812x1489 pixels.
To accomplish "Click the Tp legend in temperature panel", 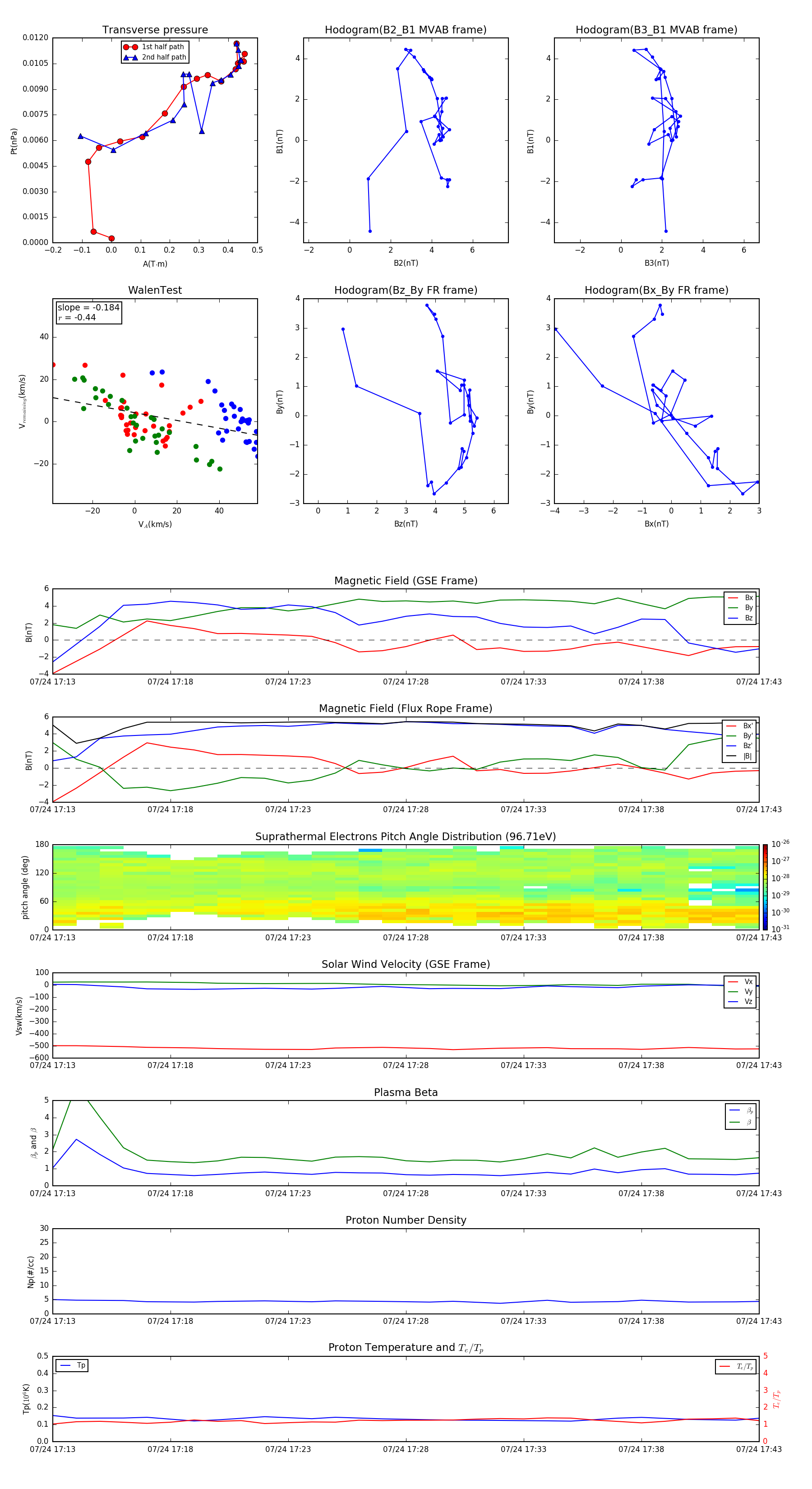I will pyautogui.click(x=72, y=1366).
